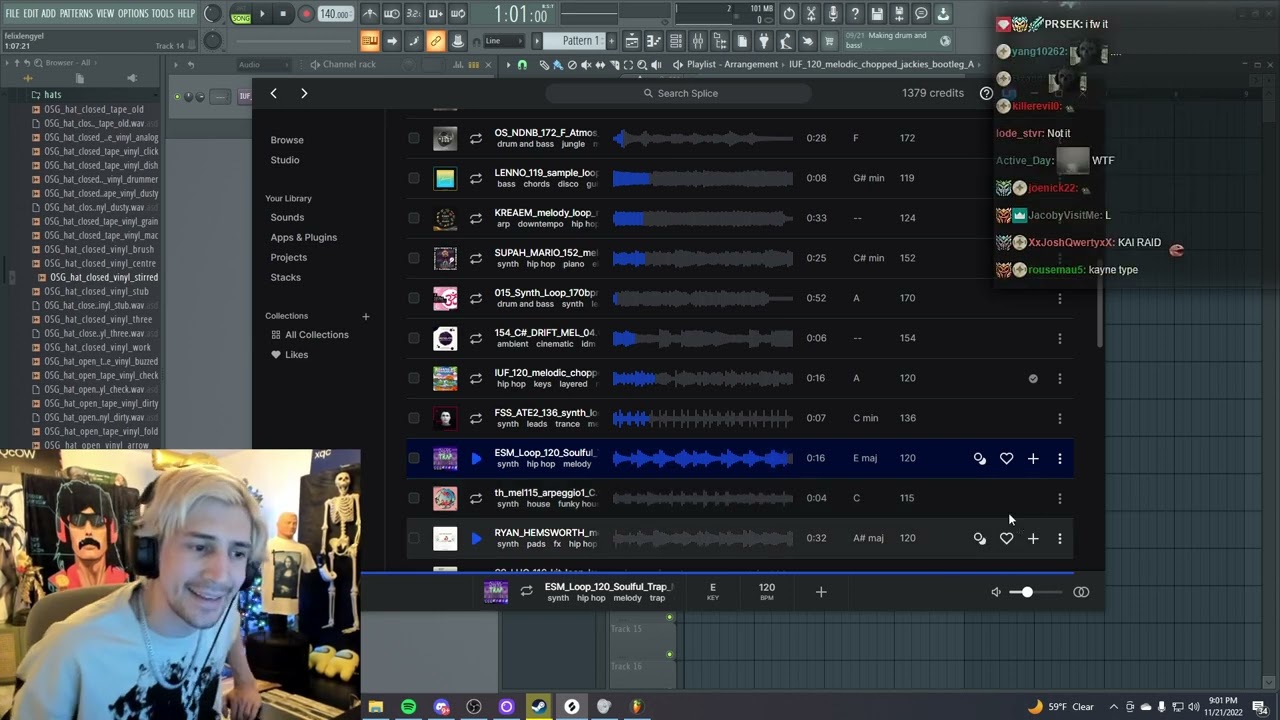Play the RYAN_HEMSWORTH sample
This screenshot has width=1280, height=720.
coord(476,538)
